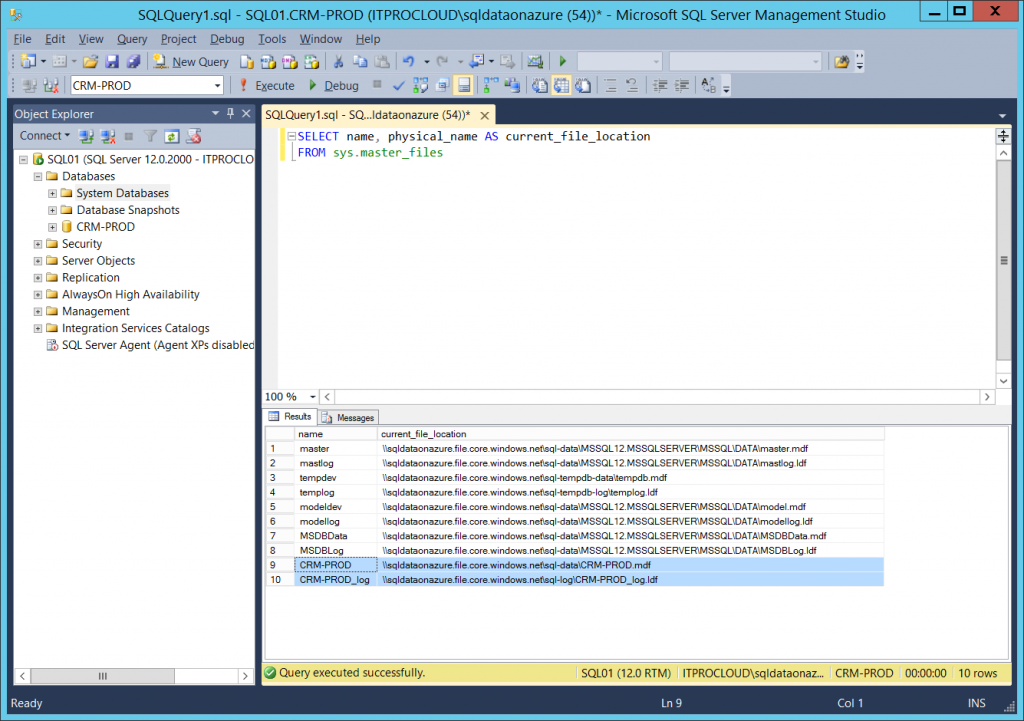
Task: Close the SQLQuery1.sql tab
Action: pyautogui.click(x=485, y=115)
